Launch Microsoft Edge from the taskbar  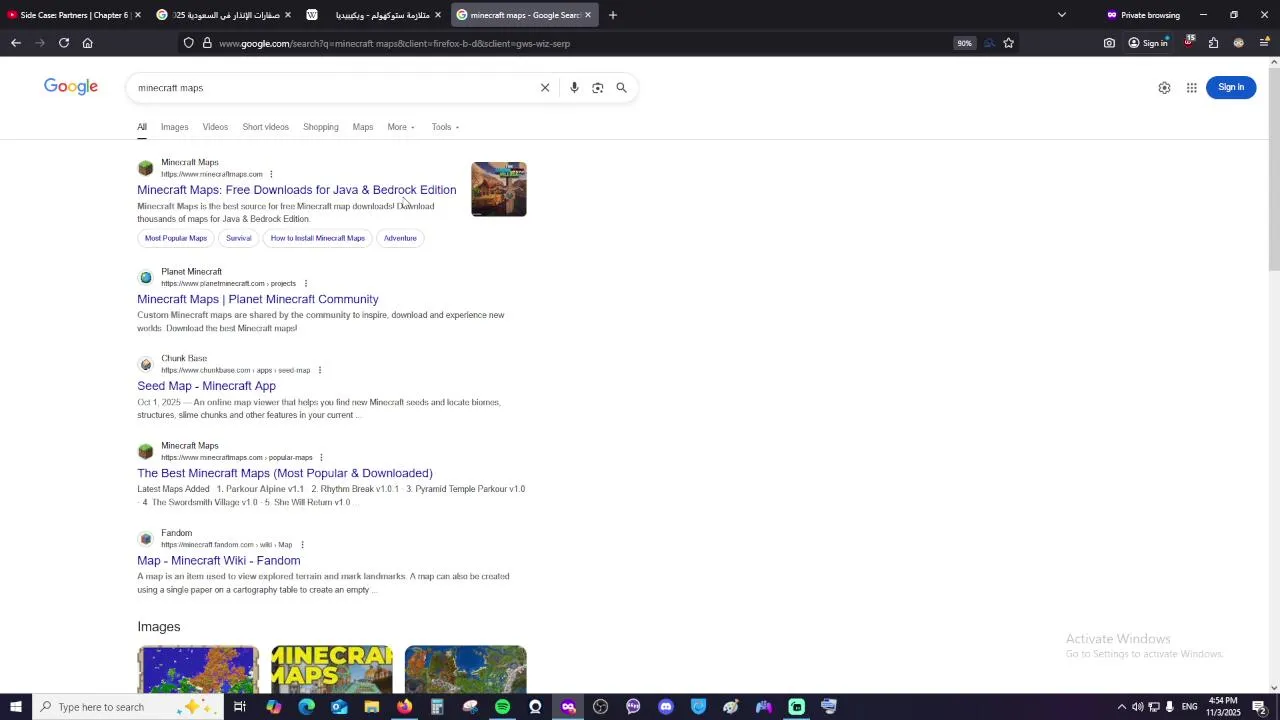tap(306, 707)
